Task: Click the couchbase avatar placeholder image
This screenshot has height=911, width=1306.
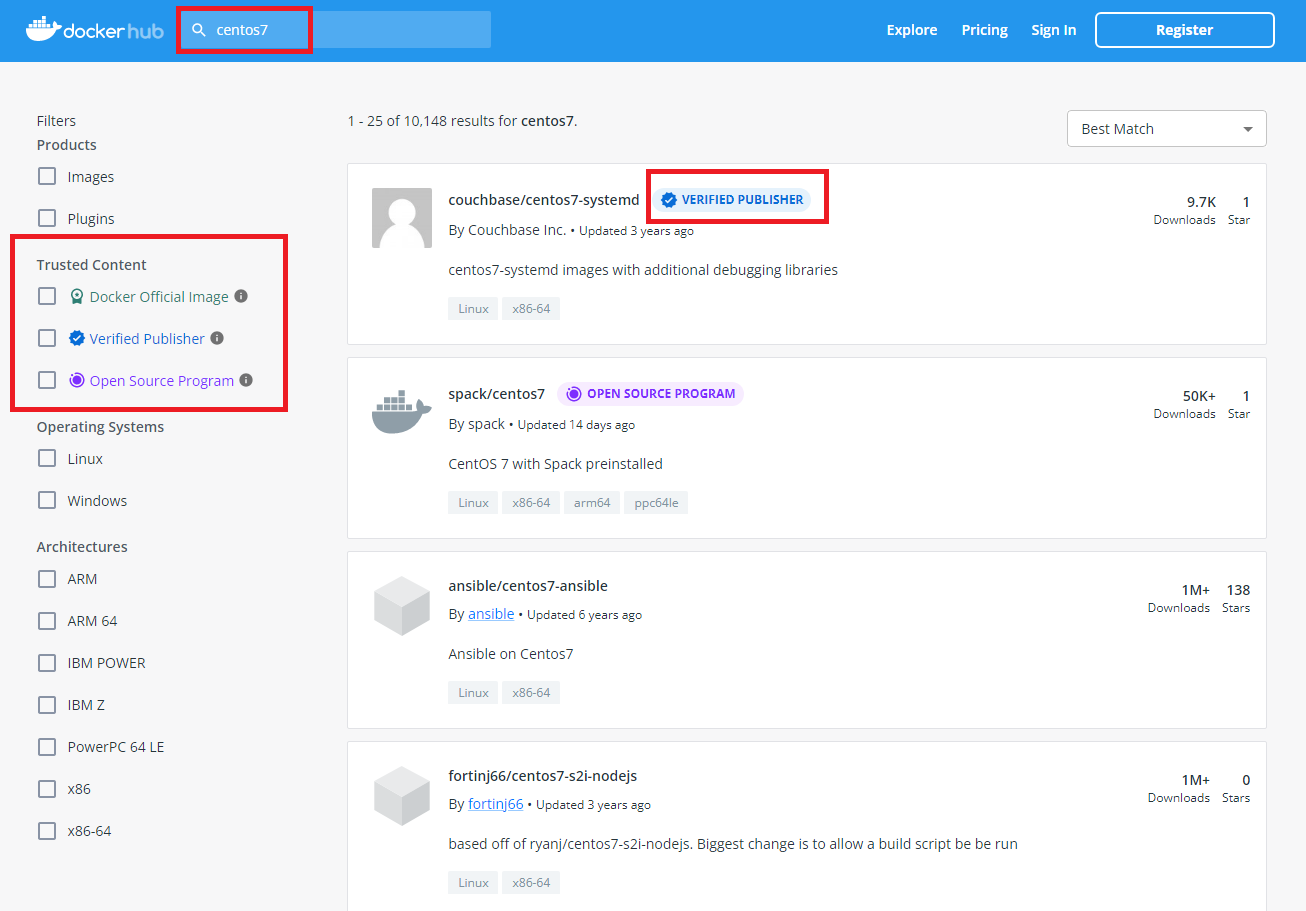Action: pyautogui.click(x=402, y=218)
